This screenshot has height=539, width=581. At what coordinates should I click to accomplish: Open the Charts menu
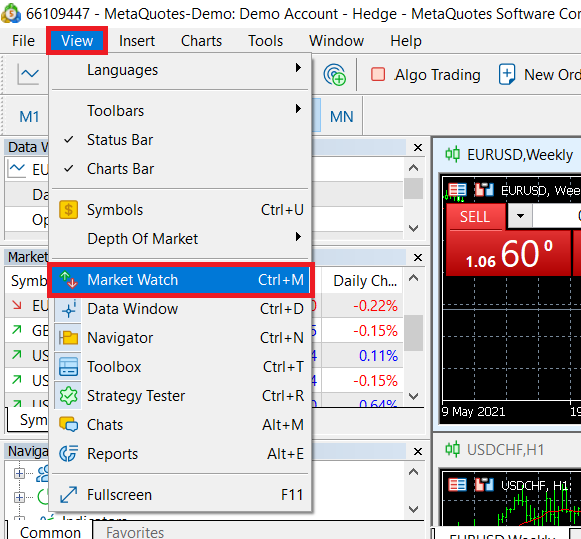[201, 41]
